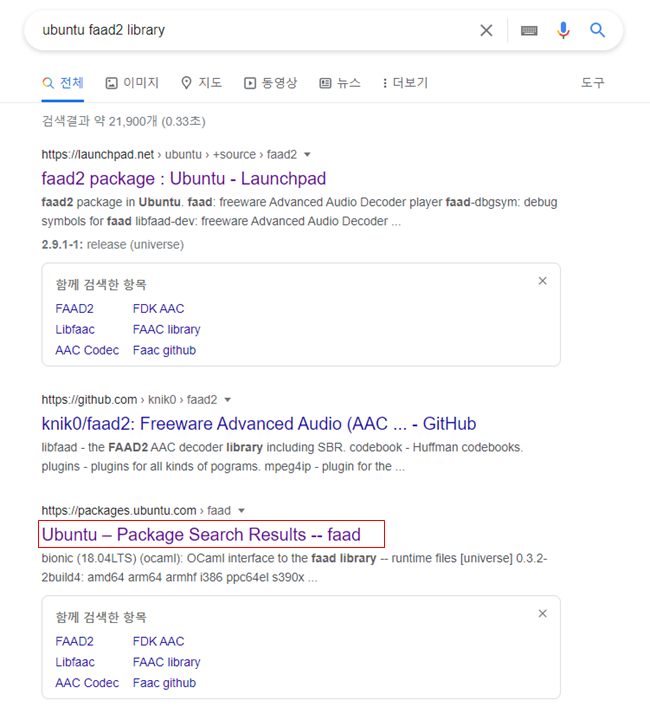The height and width of the screenshot is (720, 650).
Task: Expand the launchpad.net result dropdown arrow
Action: pos(307,155)
